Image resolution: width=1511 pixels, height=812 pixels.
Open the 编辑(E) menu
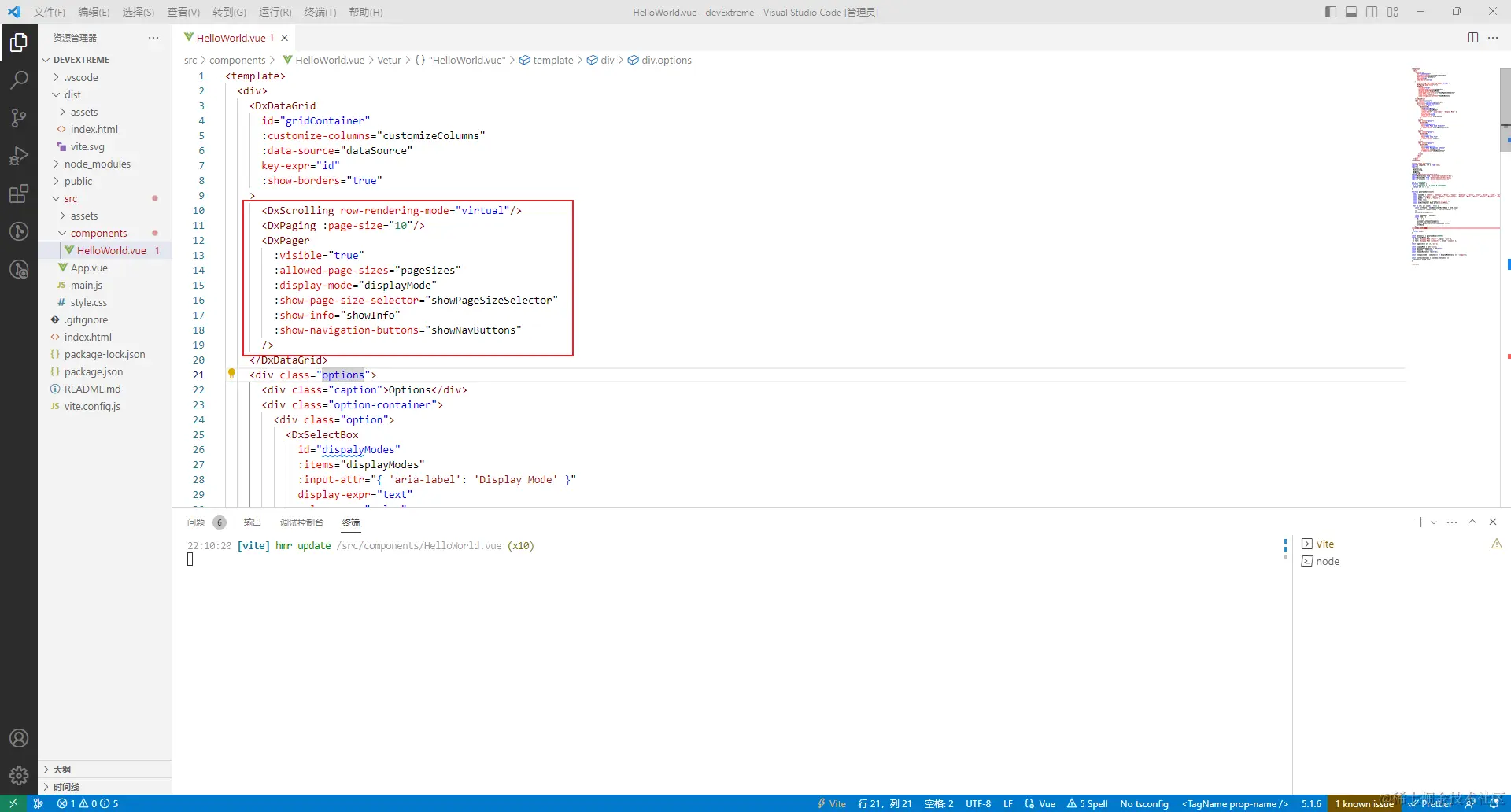click(x=94, y=12)
